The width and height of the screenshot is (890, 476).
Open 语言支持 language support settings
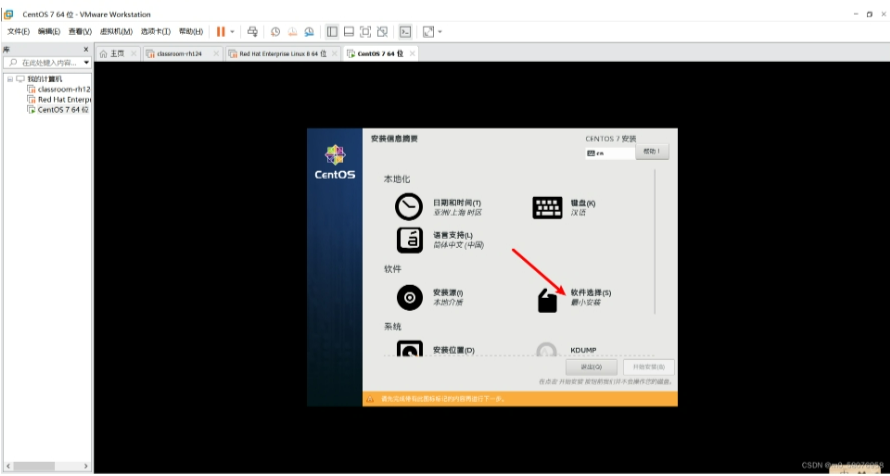[409, 239]
